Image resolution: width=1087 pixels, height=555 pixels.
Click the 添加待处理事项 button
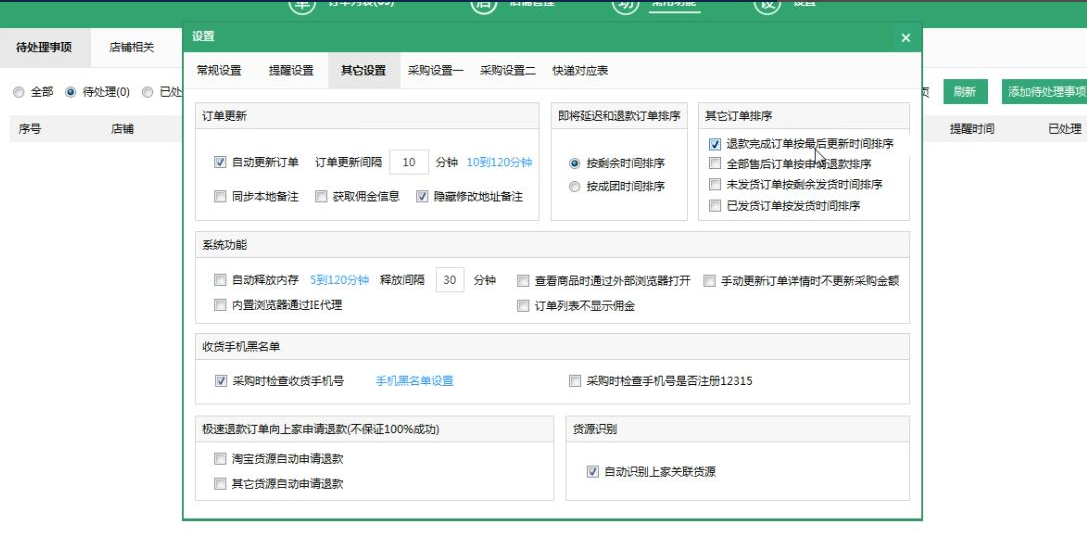pyautogui.click(x=1045, y=92)
